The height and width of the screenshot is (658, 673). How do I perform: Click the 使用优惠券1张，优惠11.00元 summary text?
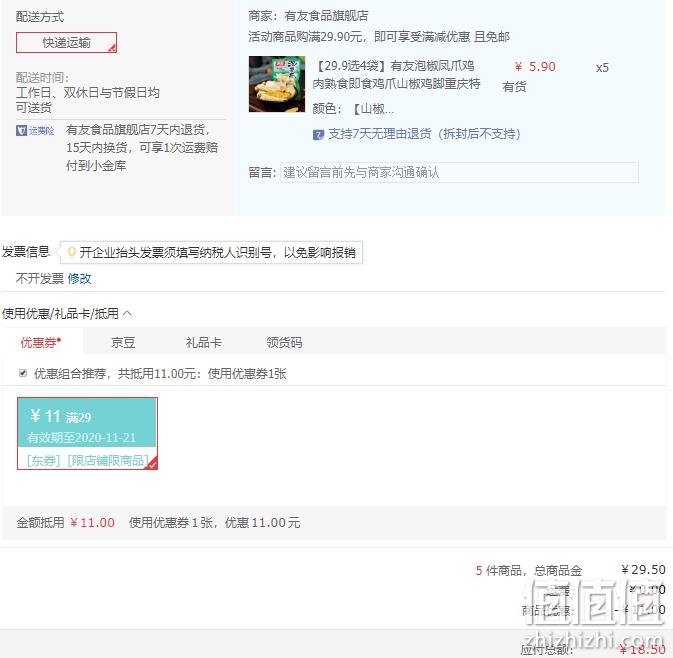click(215, 522)
